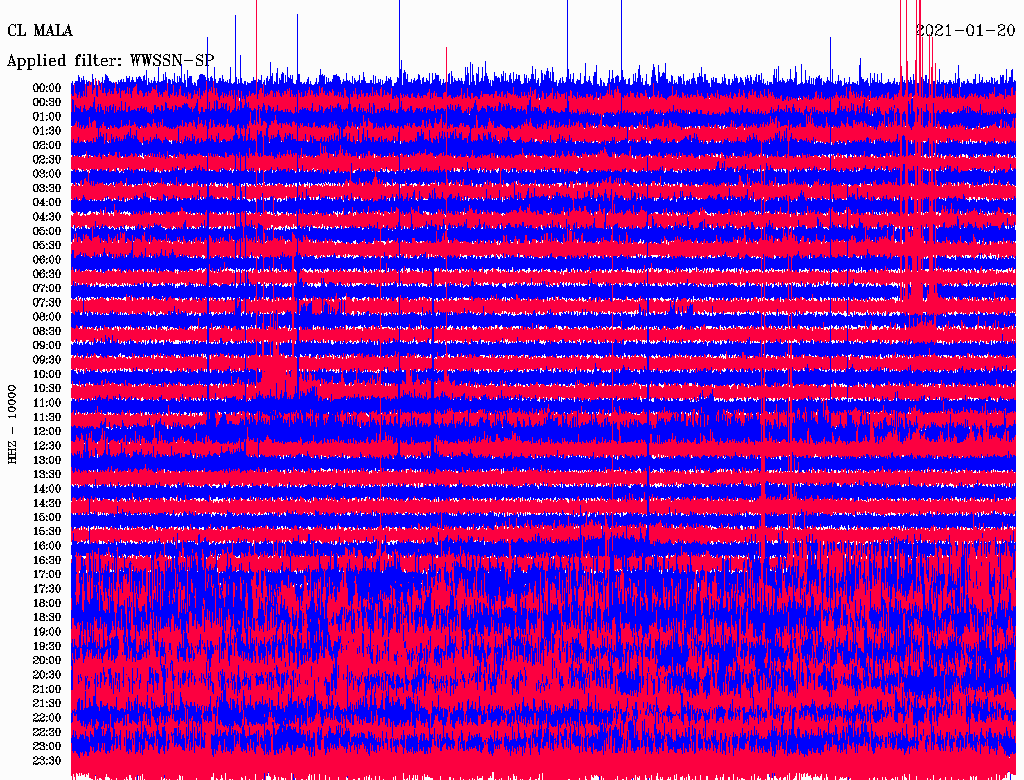Click the 20:00 time row label
Screen dimensions: 1024x780
[x=47, y=660]
